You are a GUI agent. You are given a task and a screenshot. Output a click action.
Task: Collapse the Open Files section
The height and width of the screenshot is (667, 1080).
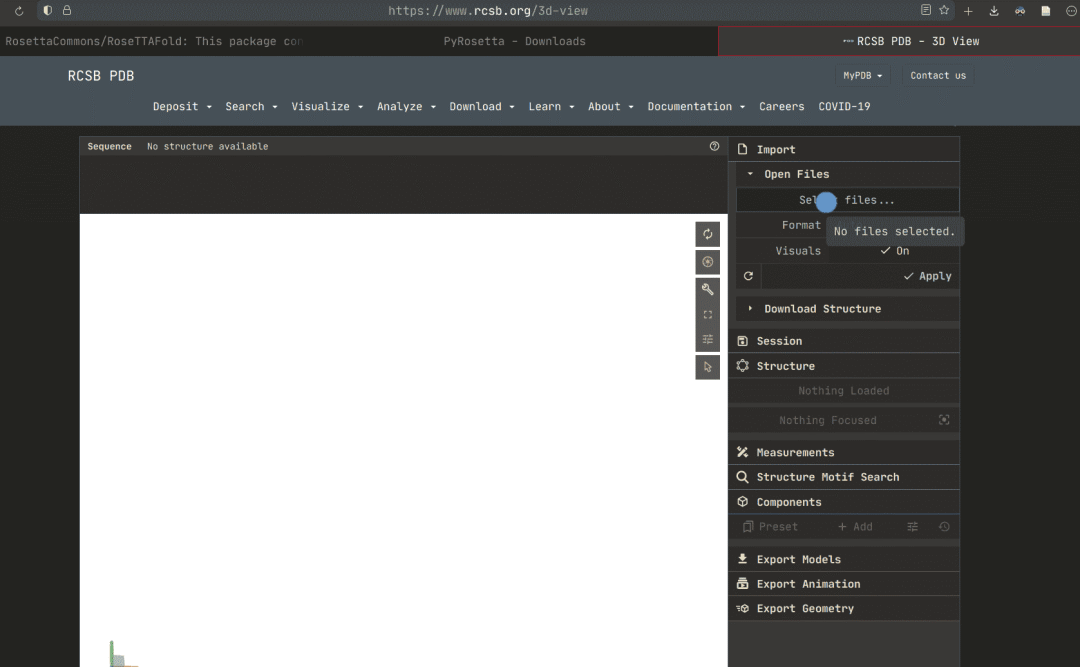point(847,174)
